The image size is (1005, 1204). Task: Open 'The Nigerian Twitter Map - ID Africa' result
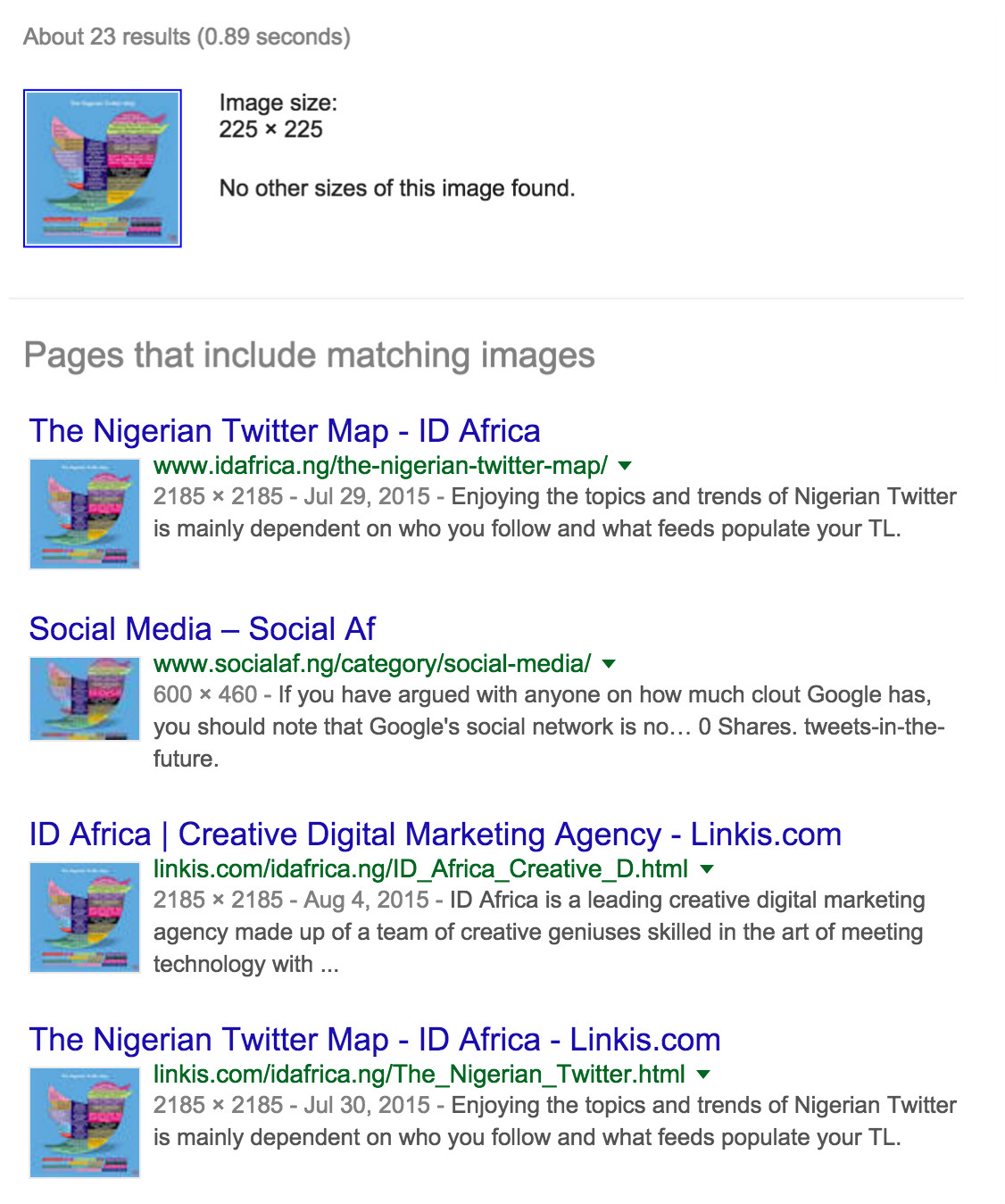point(285,431)
